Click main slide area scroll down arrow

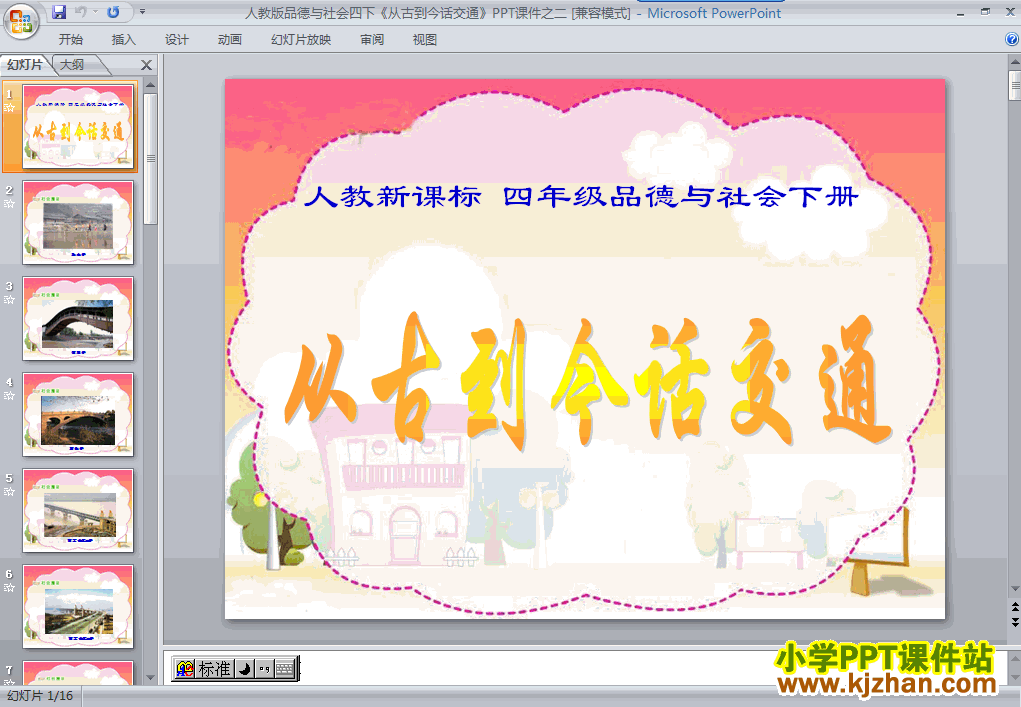[x=1014, y=589]
